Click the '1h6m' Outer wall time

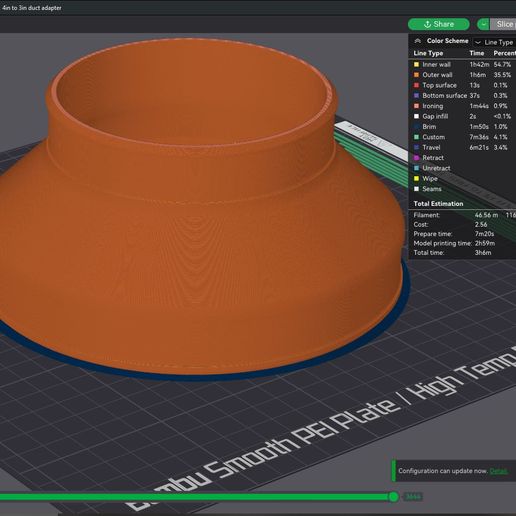tap(478, 75)
